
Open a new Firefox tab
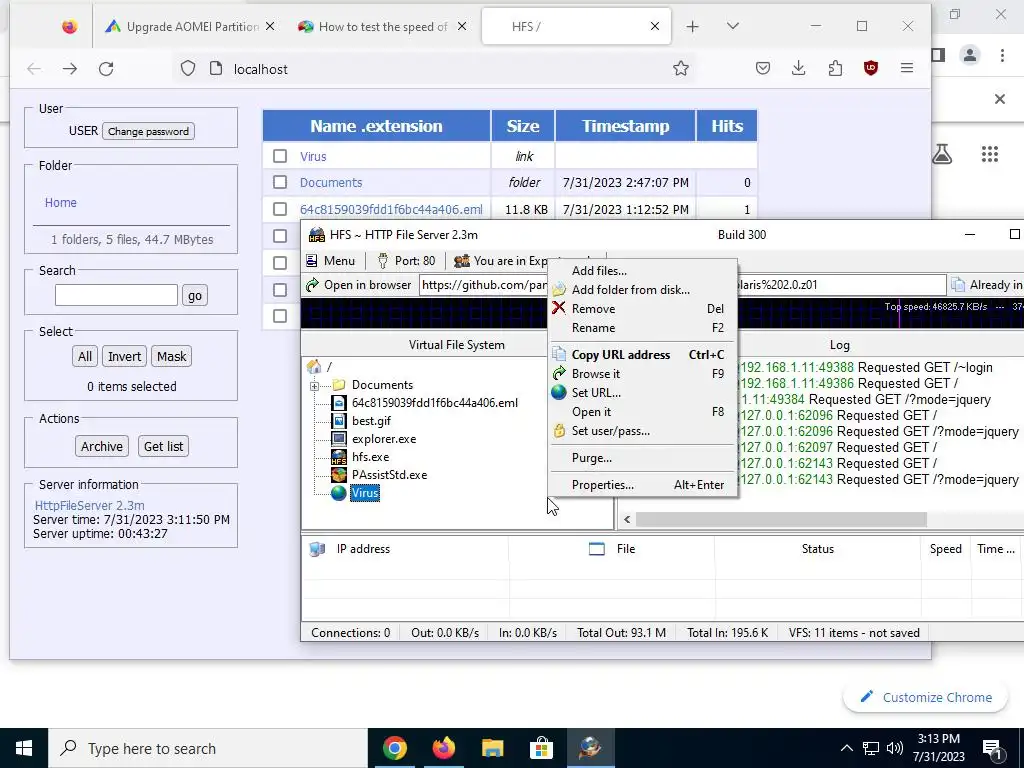click(693, 26)
